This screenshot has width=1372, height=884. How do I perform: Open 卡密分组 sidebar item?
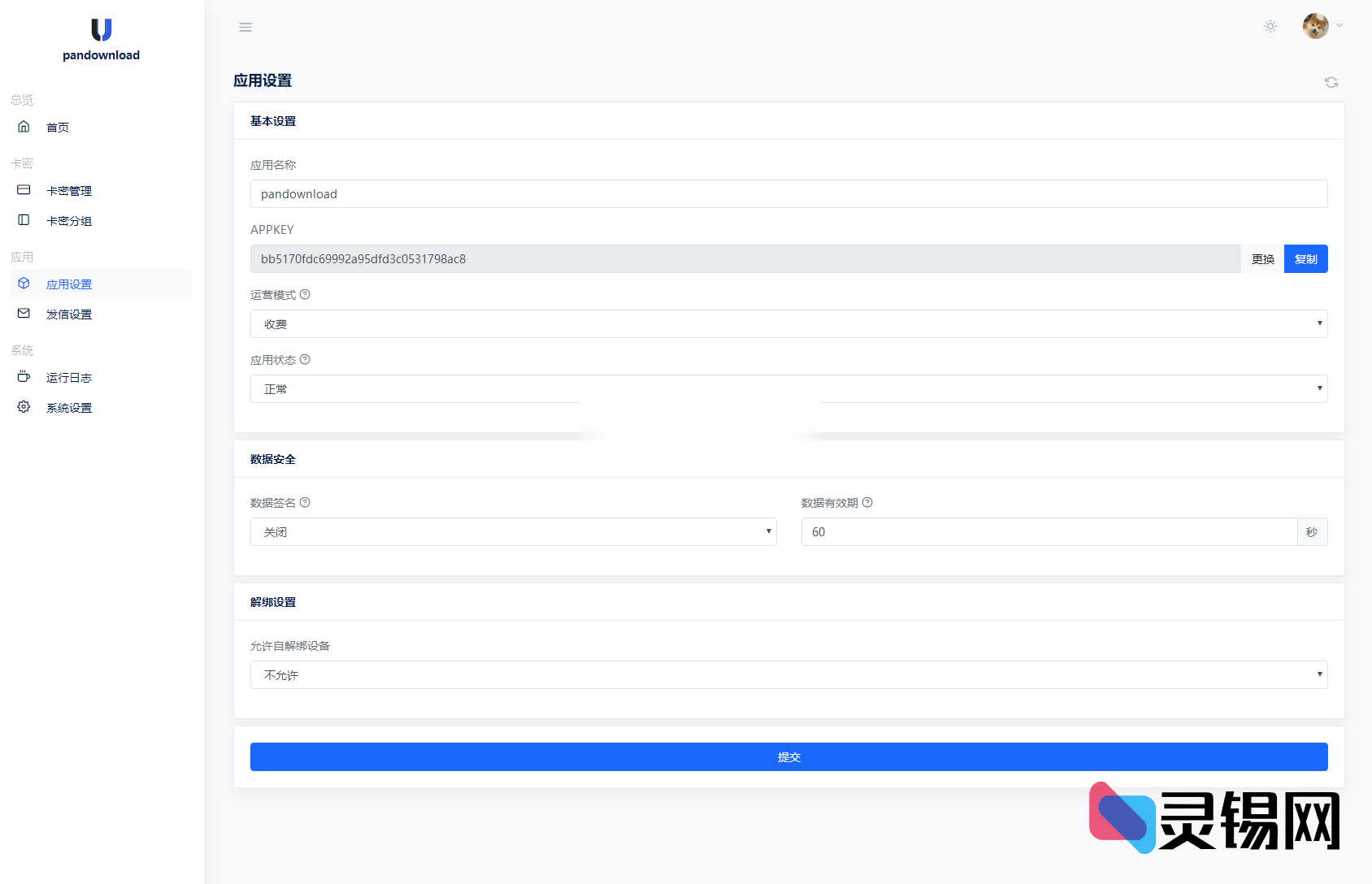(x=69, y=221)
